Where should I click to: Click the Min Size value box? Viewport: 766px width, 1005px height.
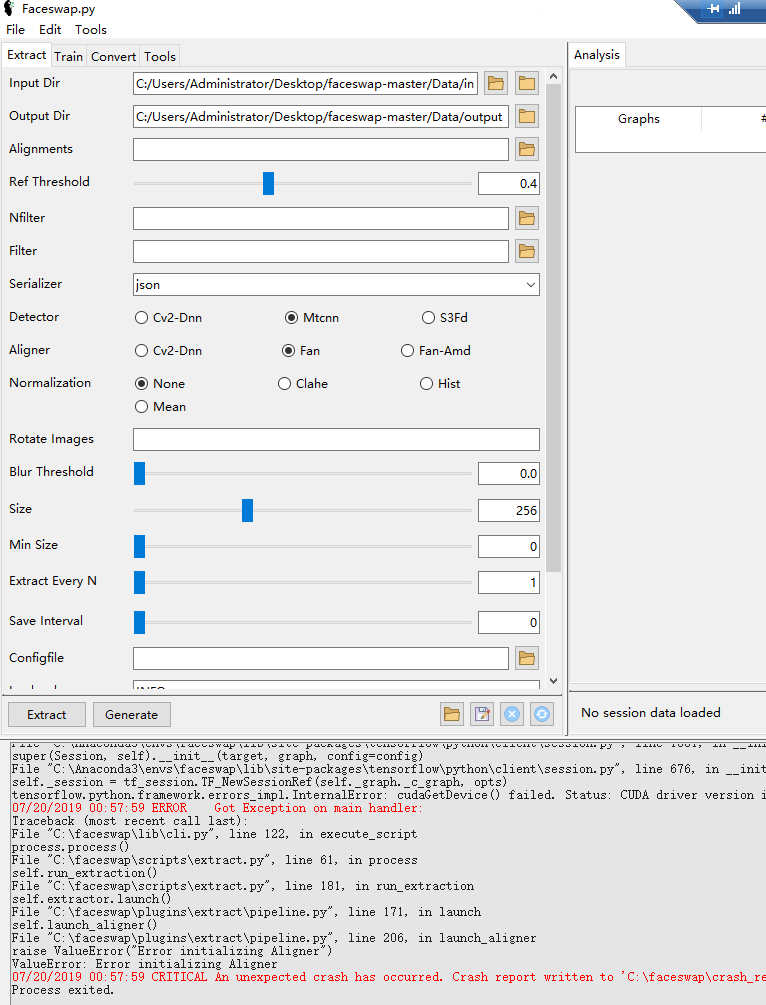pyautogui.click(x=509, y=547)
